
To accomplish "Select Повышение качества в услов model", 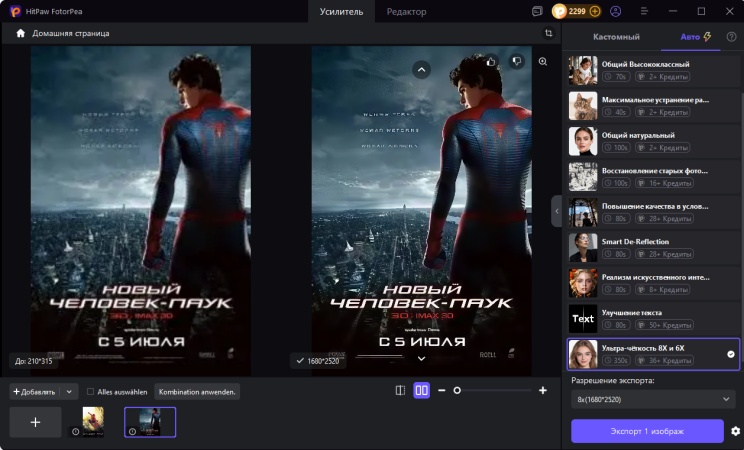I will pyautogui.click(x=653, y=212).
